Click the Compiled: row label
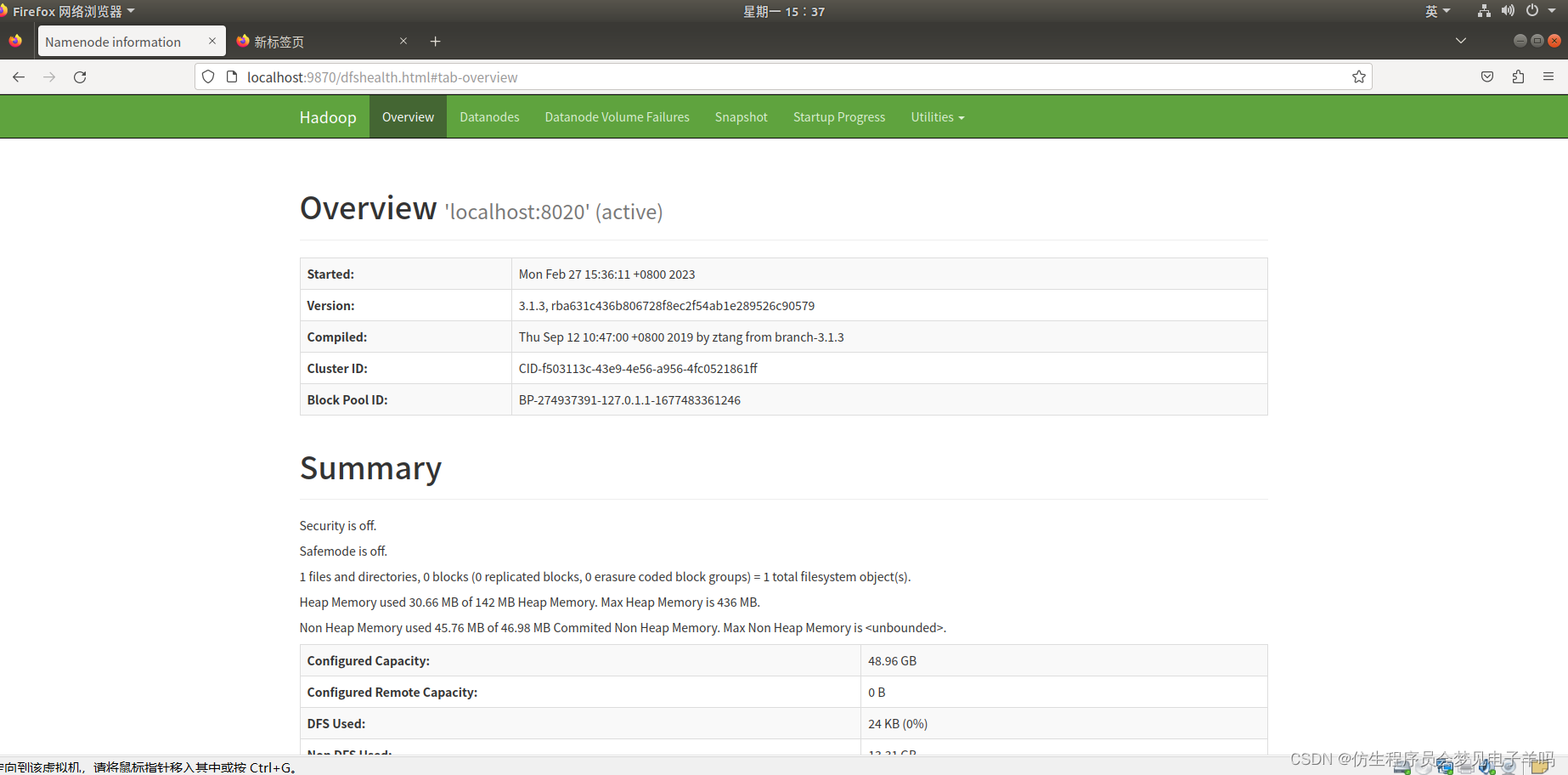Image resolution: width=1568 pixels, height=775 pixels. point(337,337)
